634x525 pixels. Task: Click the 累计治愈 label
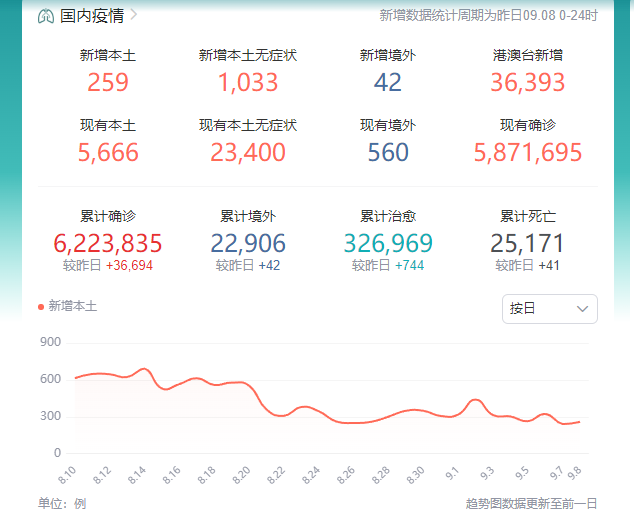coord(388,216)
